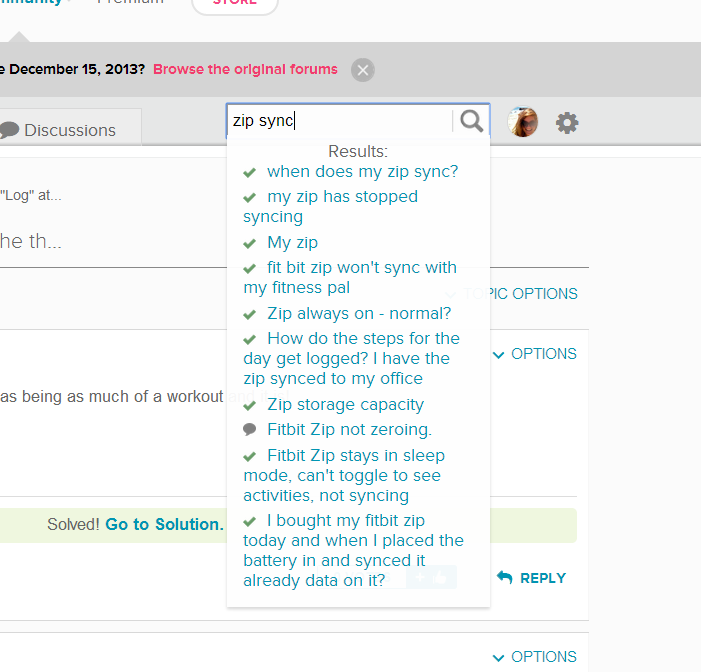Viewport: 701px width, 672px height.
Task: Click checkmark beside 'when does my zip sync?'
Action: pyautogui.click(x=249, y=173)
